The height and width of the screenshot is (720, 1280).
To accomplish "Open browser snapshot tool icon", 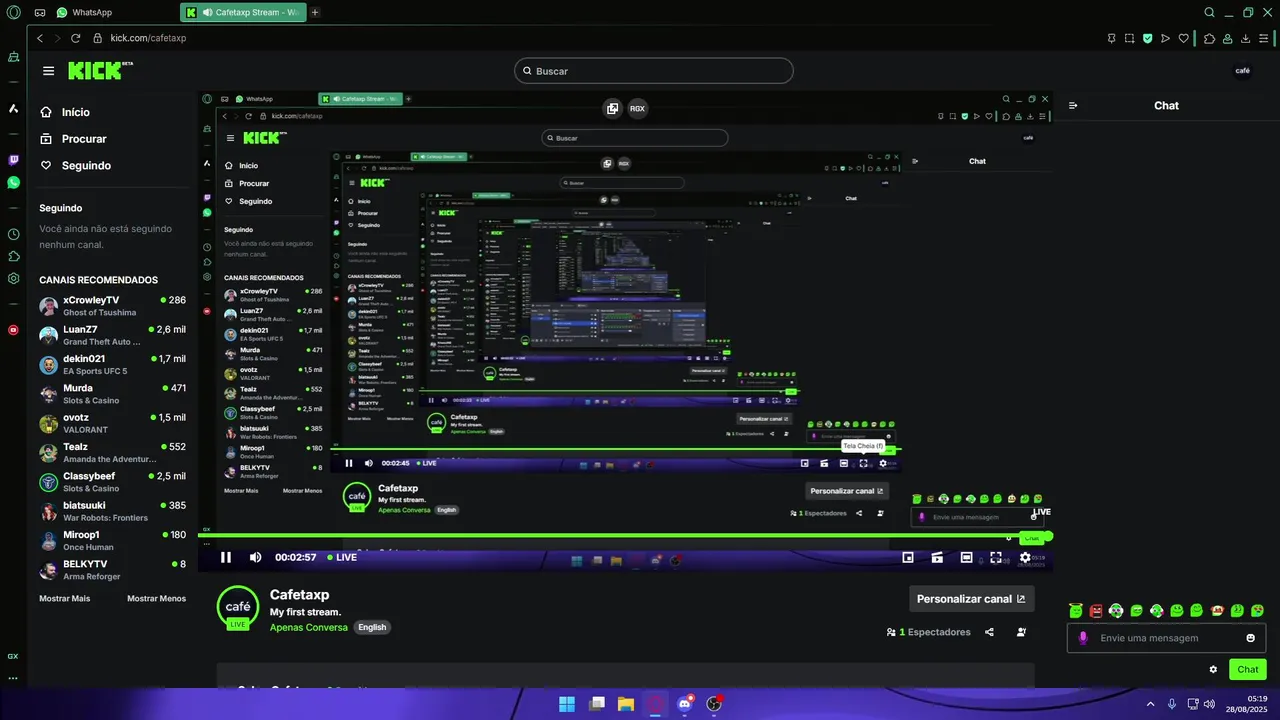I will 1129,38.
